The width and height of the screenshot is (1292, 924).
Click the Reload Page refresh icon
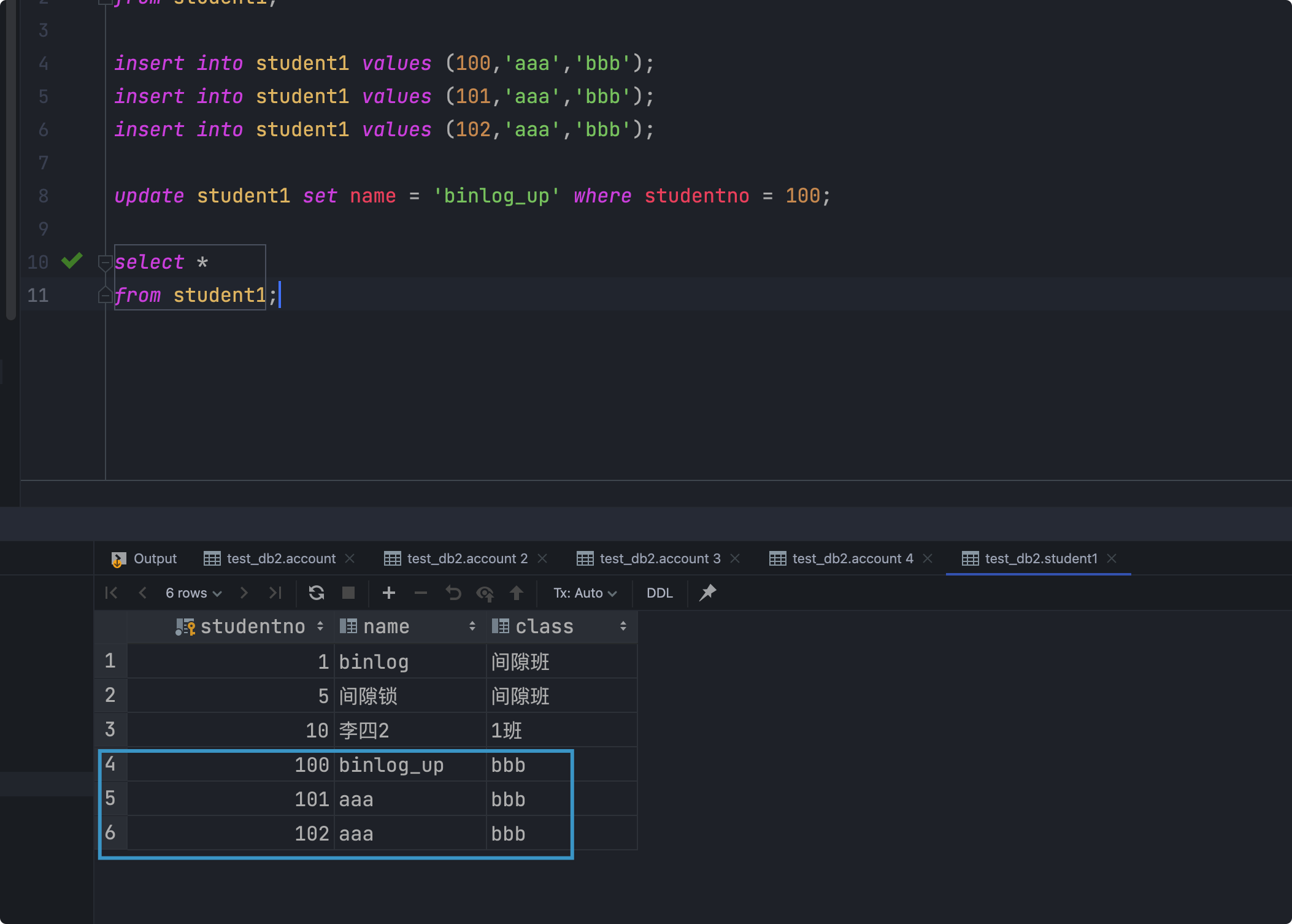(317, 593)
